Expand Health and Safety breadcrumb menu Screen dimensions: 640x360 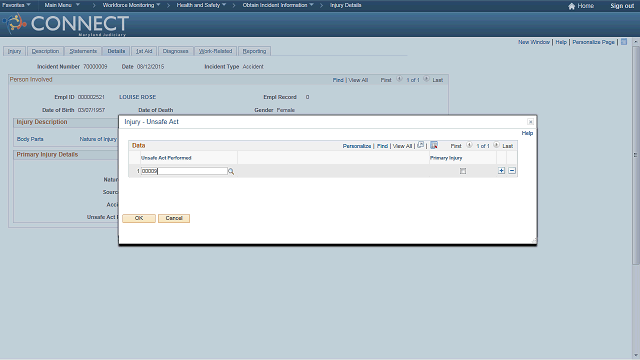201,5
